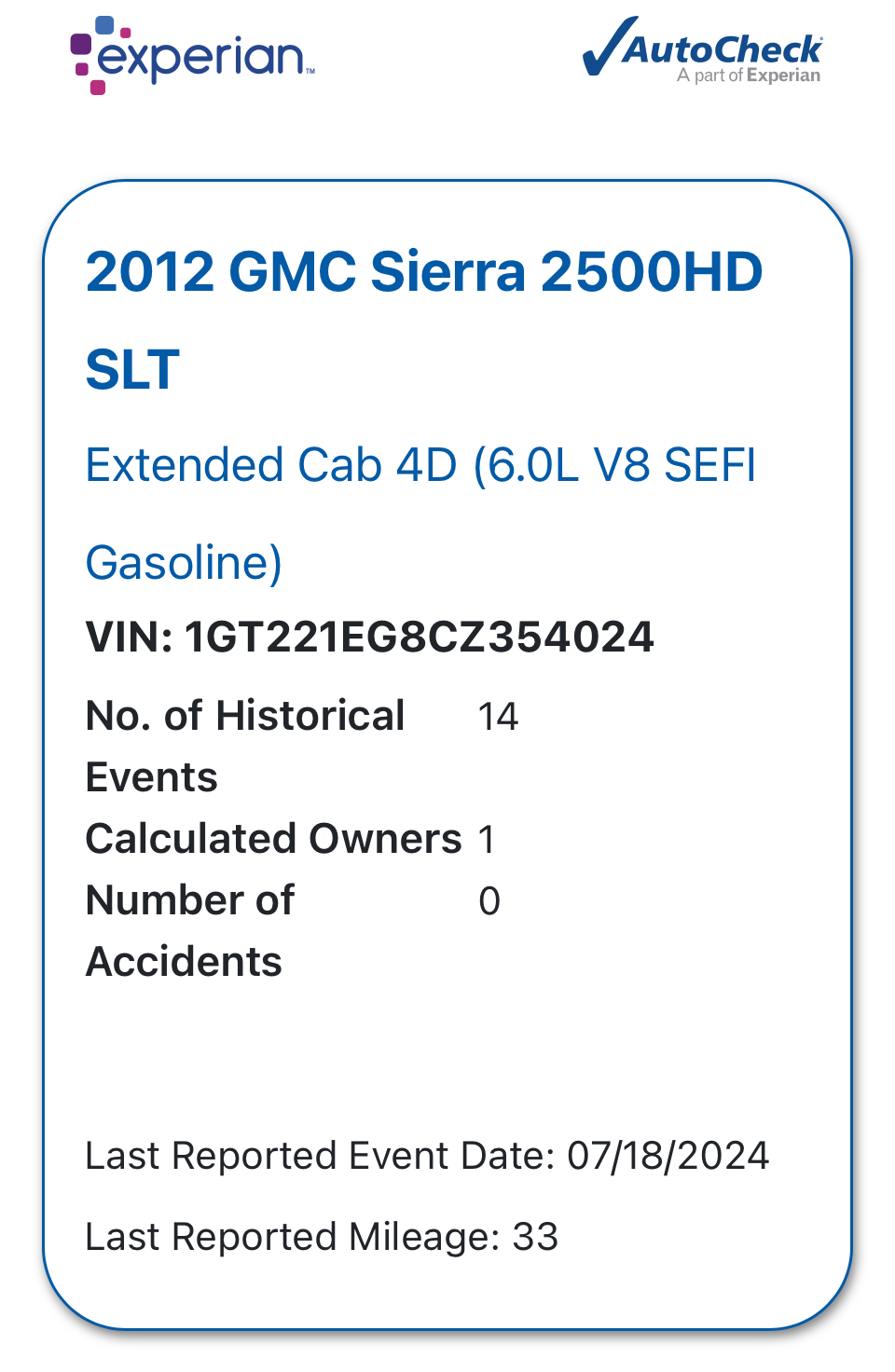The width and height of the screenshot is (895, 1372).
Task: Click the SLT trim heading
Action: tap(132, 370)
